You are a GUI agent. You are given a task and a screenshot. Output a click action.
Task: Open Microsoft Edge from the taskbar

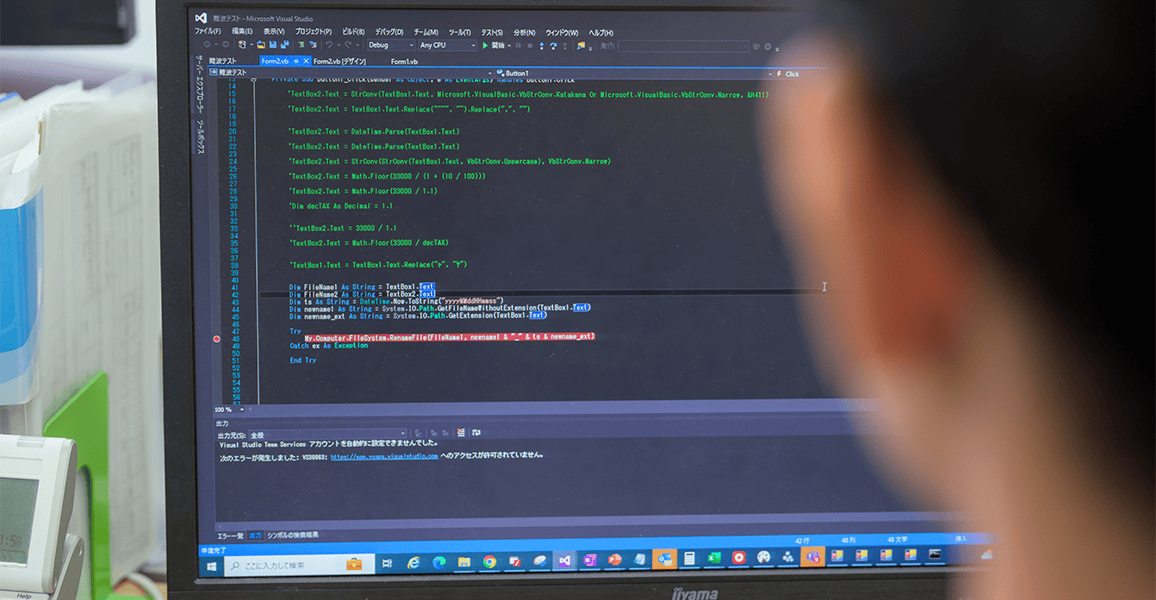[x=439, y=563]
